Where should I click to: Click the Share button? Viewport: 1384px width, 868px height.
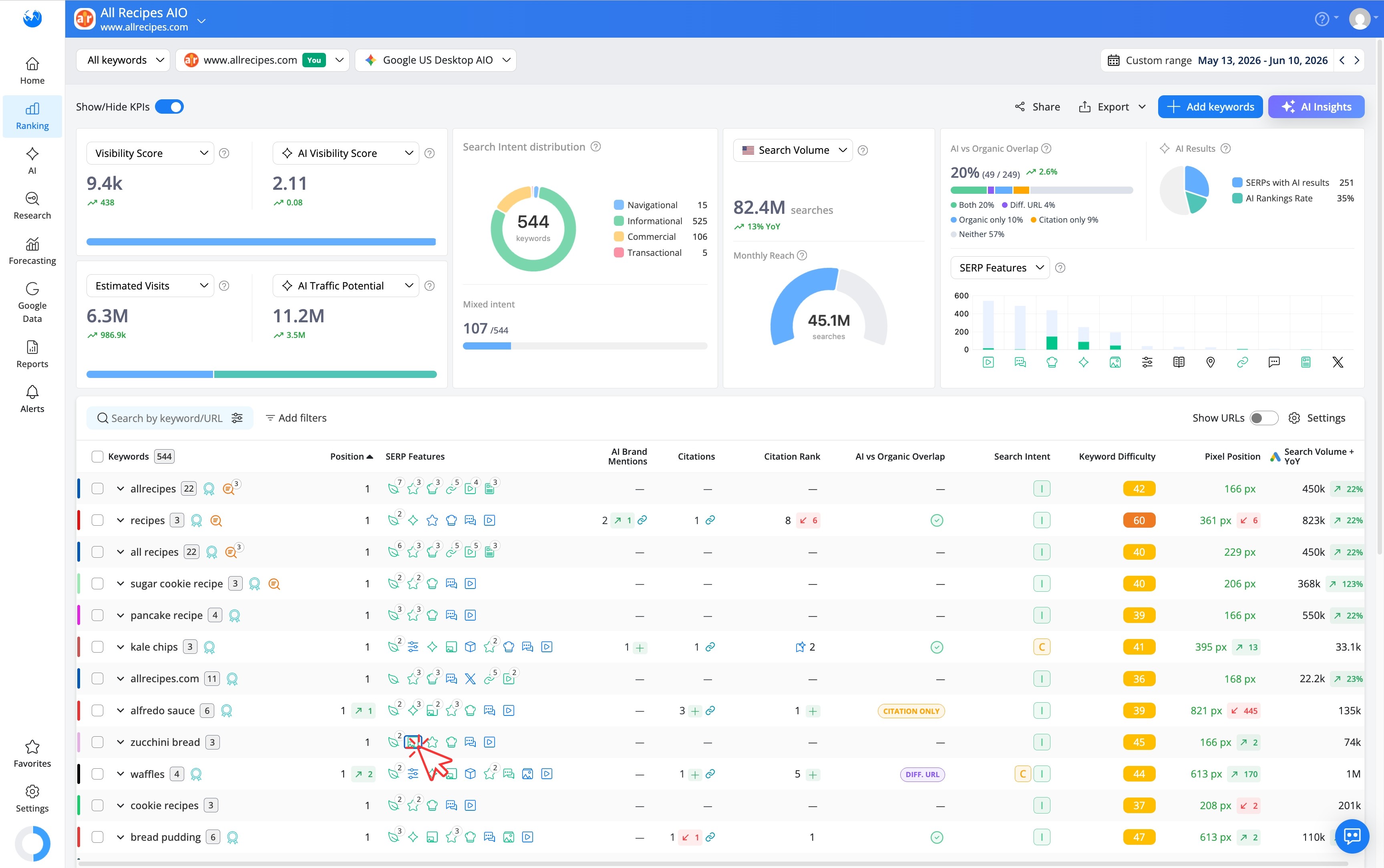coord(1037,107)
